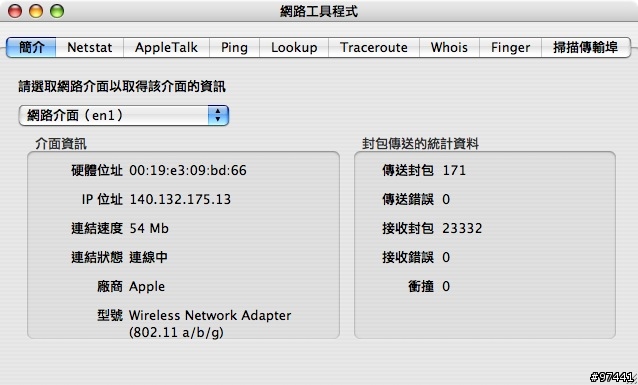Click link speed value 54 Mb

(x=149, y=228)
